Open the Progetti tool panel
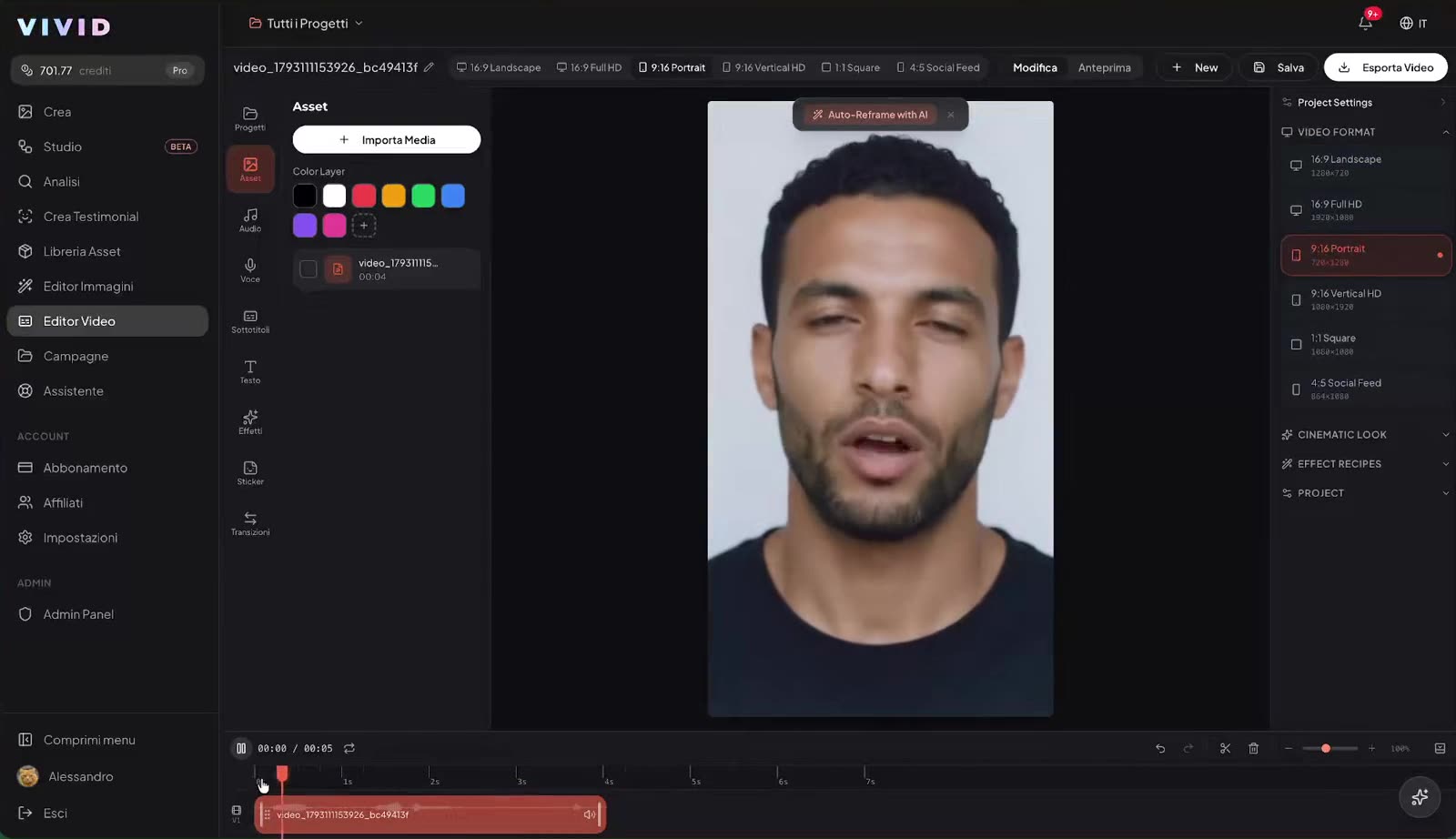 click(250, 118)
